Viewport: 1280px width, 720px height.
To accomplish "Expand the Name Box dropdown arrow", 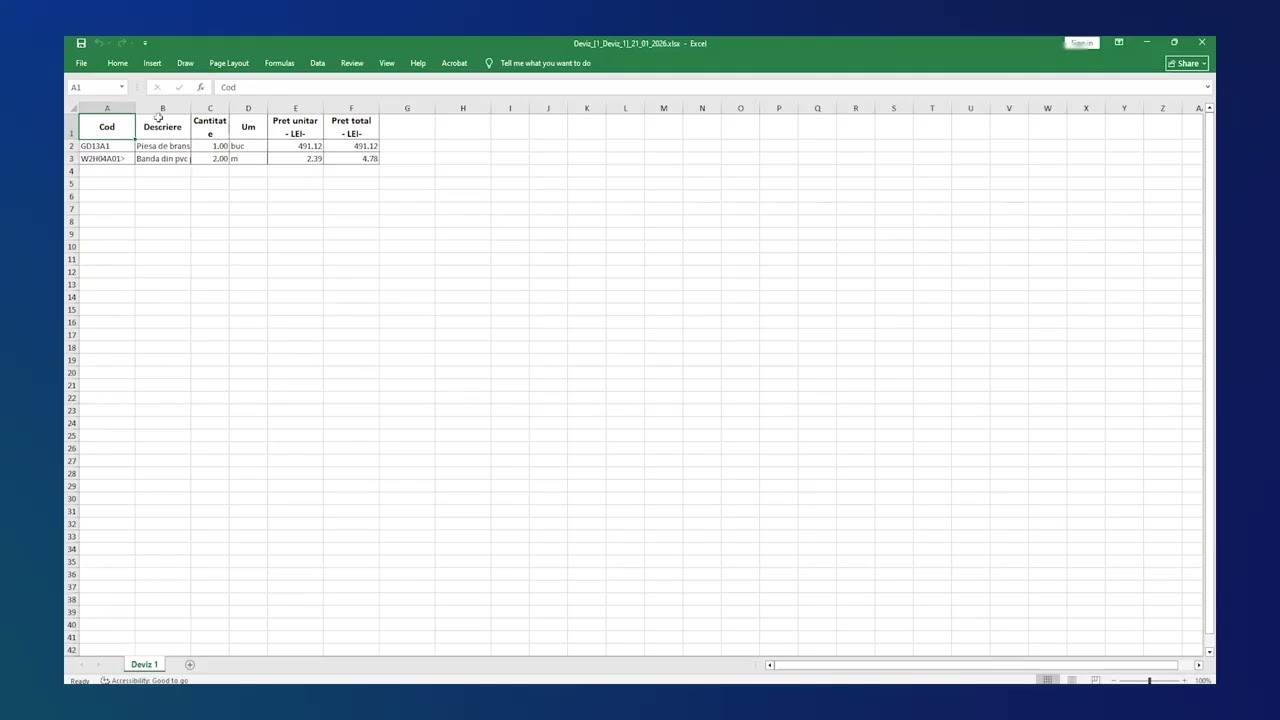I will [x=122, y=87].
